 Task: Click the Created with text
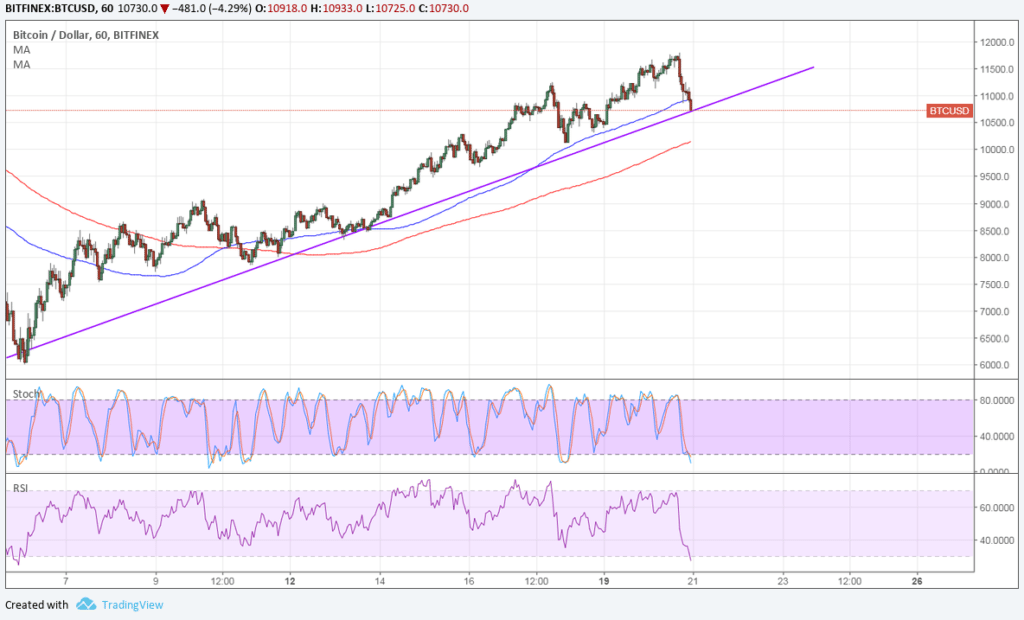35,605
